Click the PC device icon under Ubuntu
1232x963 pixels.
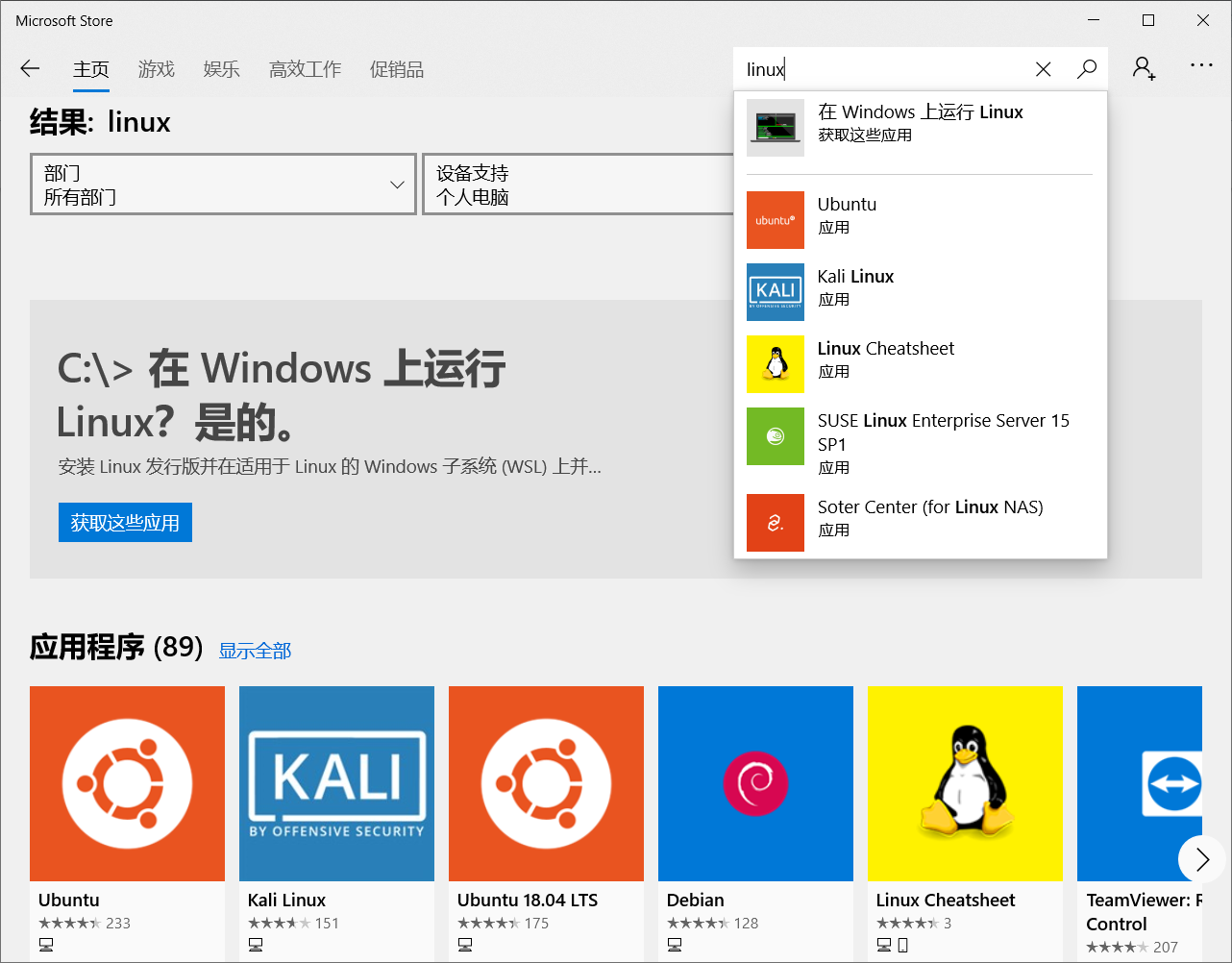(46, 946)
